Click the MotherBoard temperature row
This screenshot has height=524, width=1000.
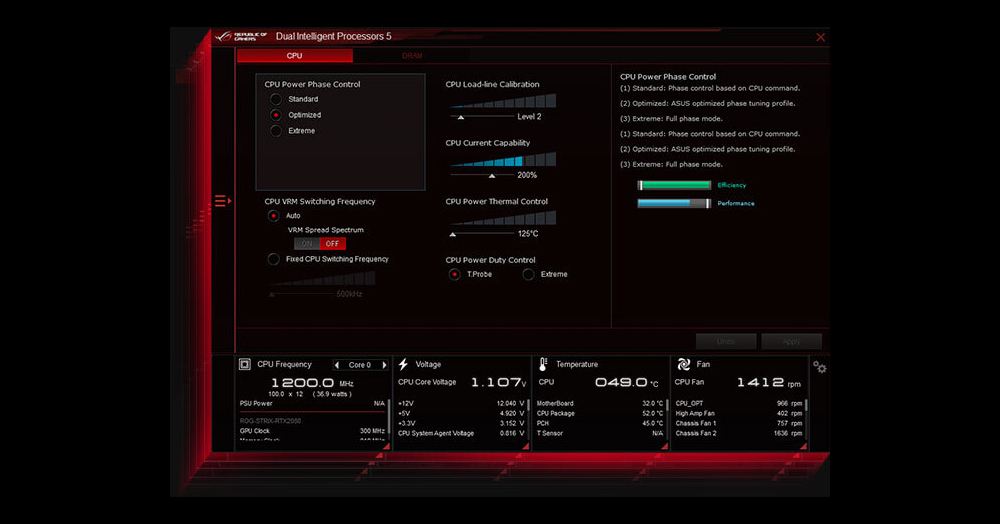pos(600,404)
